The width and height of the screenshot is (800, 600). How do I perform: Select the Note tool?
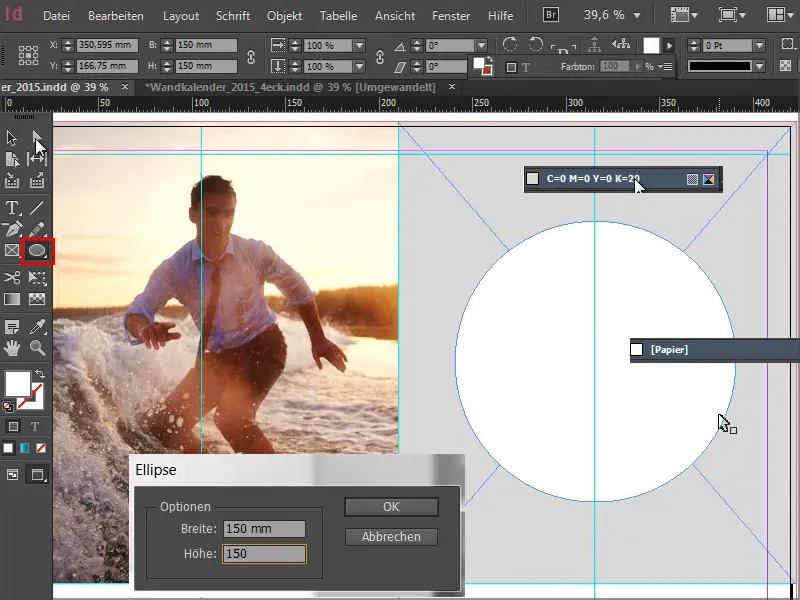[12, 327]
